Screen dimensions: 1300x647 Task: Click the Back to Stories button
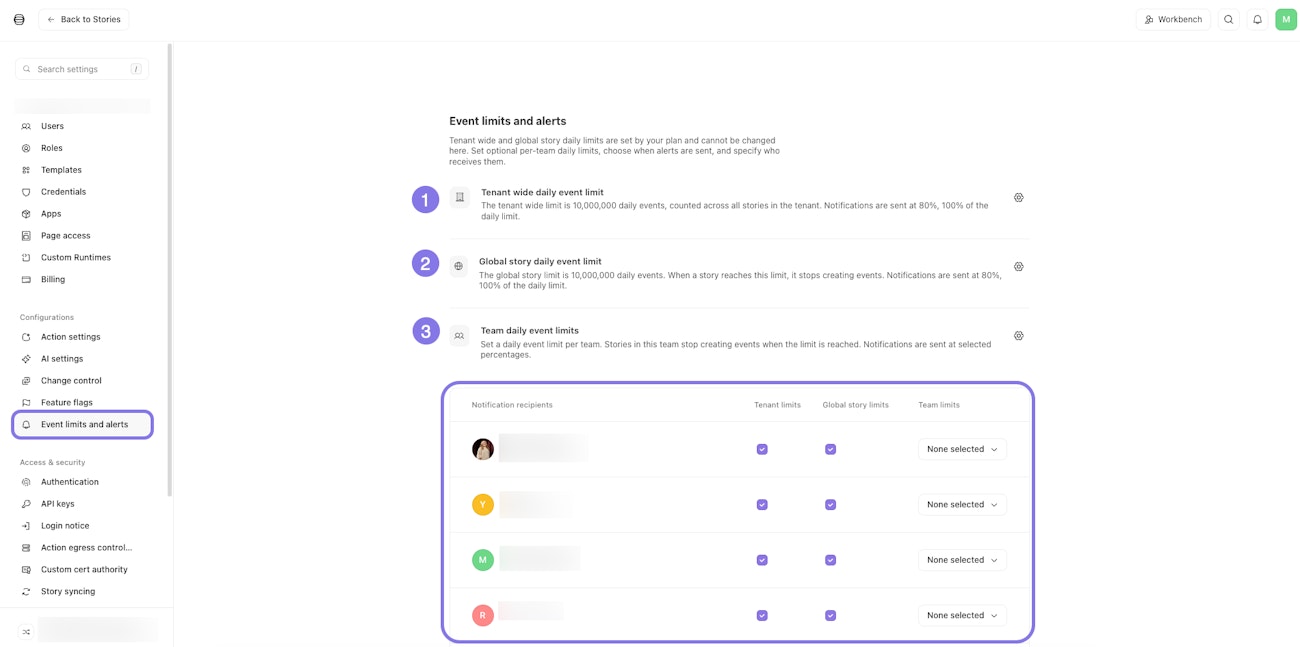(83, 19)
